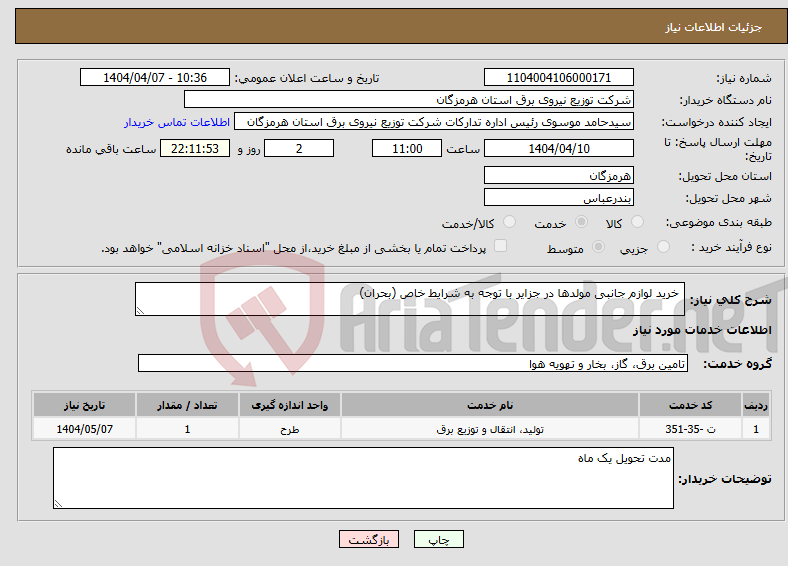This screenshot has width=788, height=566.
Task: Click the توضیحات خریدار notes textarea
Action: pyautogui.click(x=363, y=478)
